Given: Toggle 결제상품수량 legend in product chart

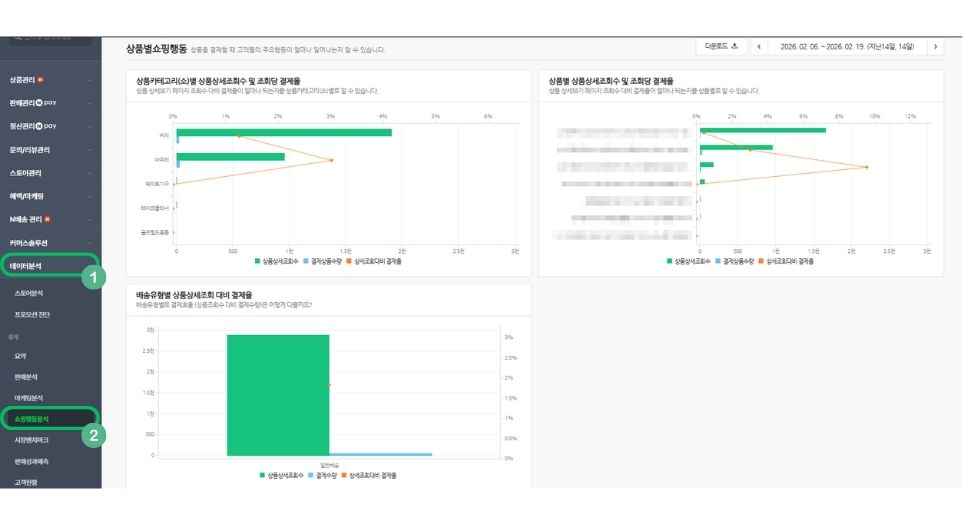Looking at the screenshot, I should pos(735,261).
